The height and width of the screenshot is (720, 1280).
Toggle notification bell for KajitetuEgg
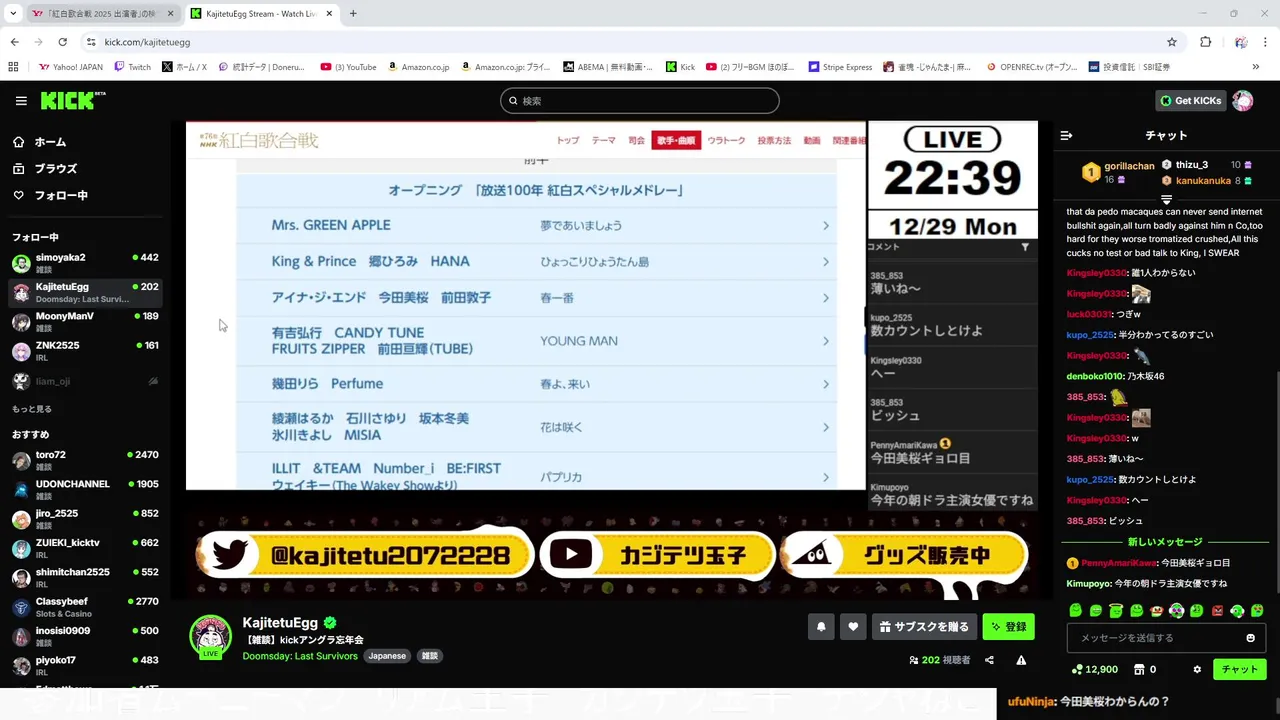tap(821, 627)
